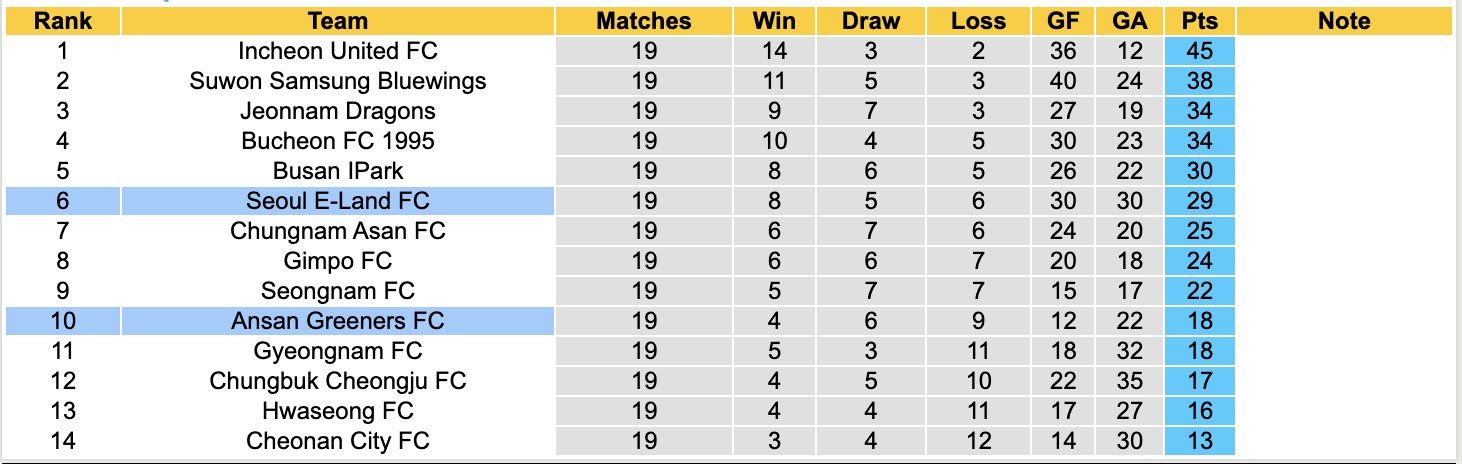
Task: Click the Chungbuk Cheongju FC team name
Action: [338, 381]
